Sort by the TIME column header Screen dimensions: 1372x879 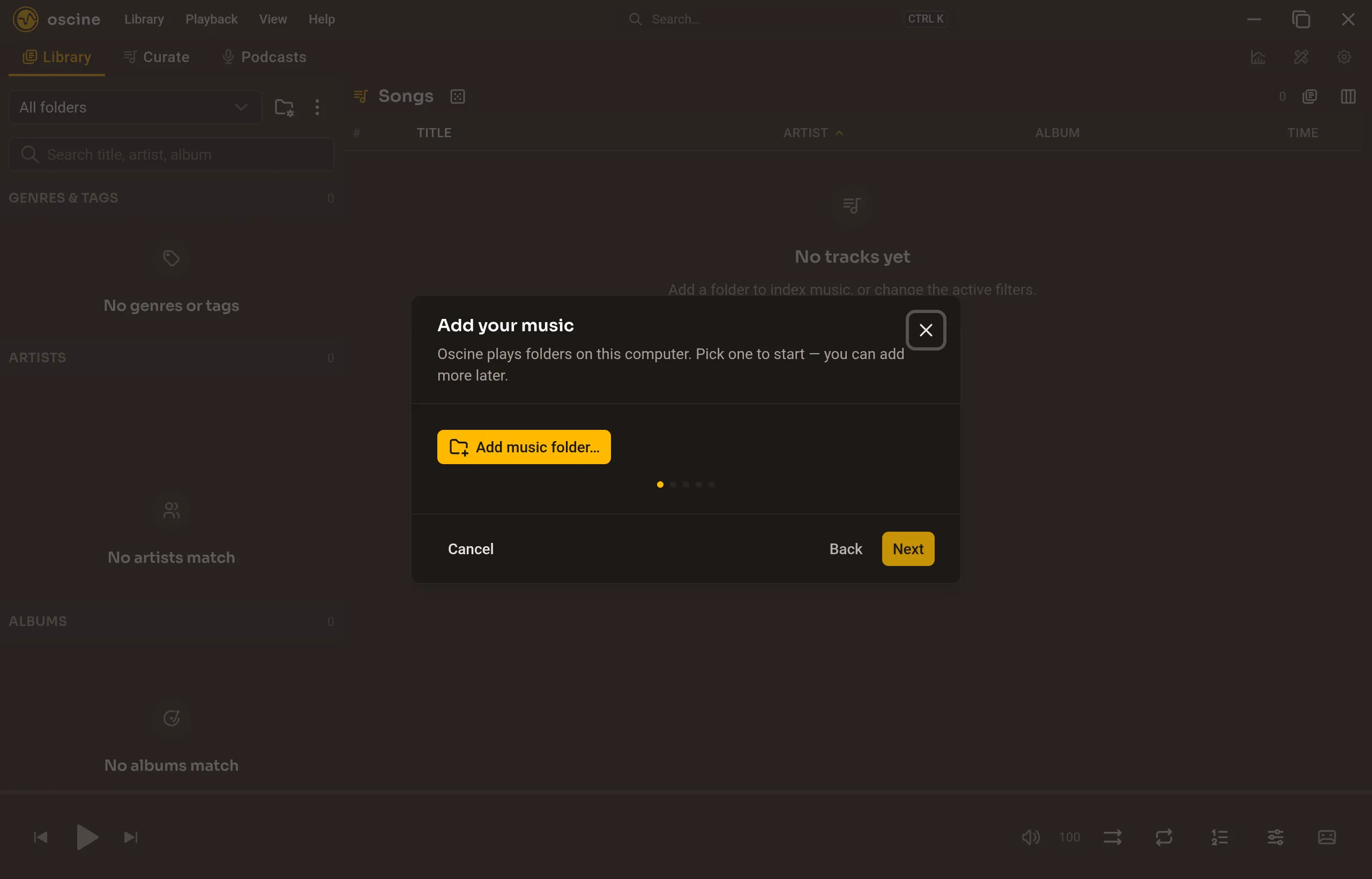coord(1302,133)
